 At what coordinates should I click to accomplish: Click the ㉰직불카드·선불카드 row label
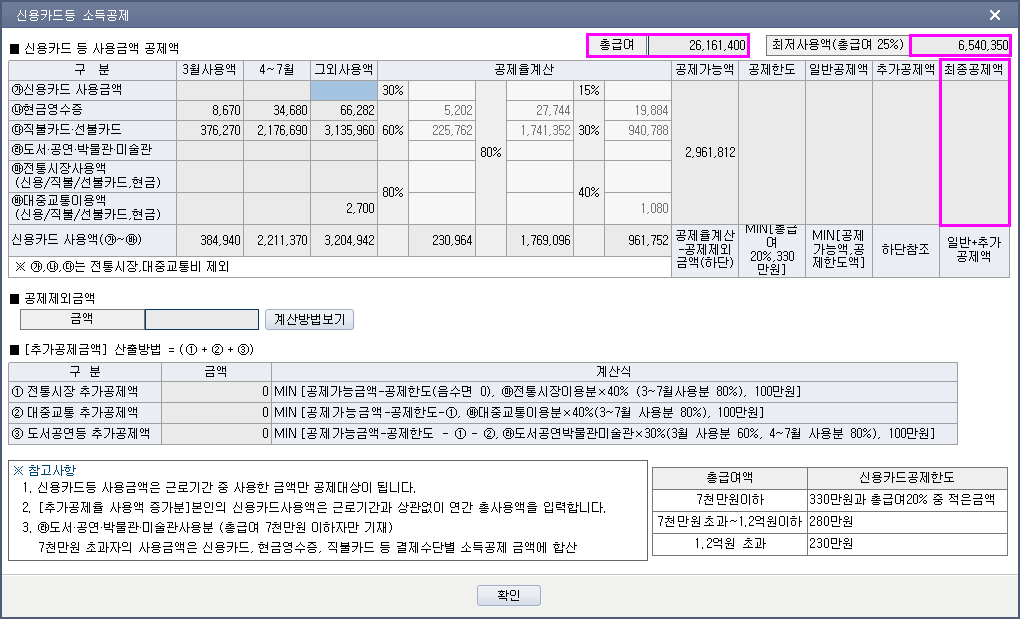pyautogui.click(x=92, y=131)
